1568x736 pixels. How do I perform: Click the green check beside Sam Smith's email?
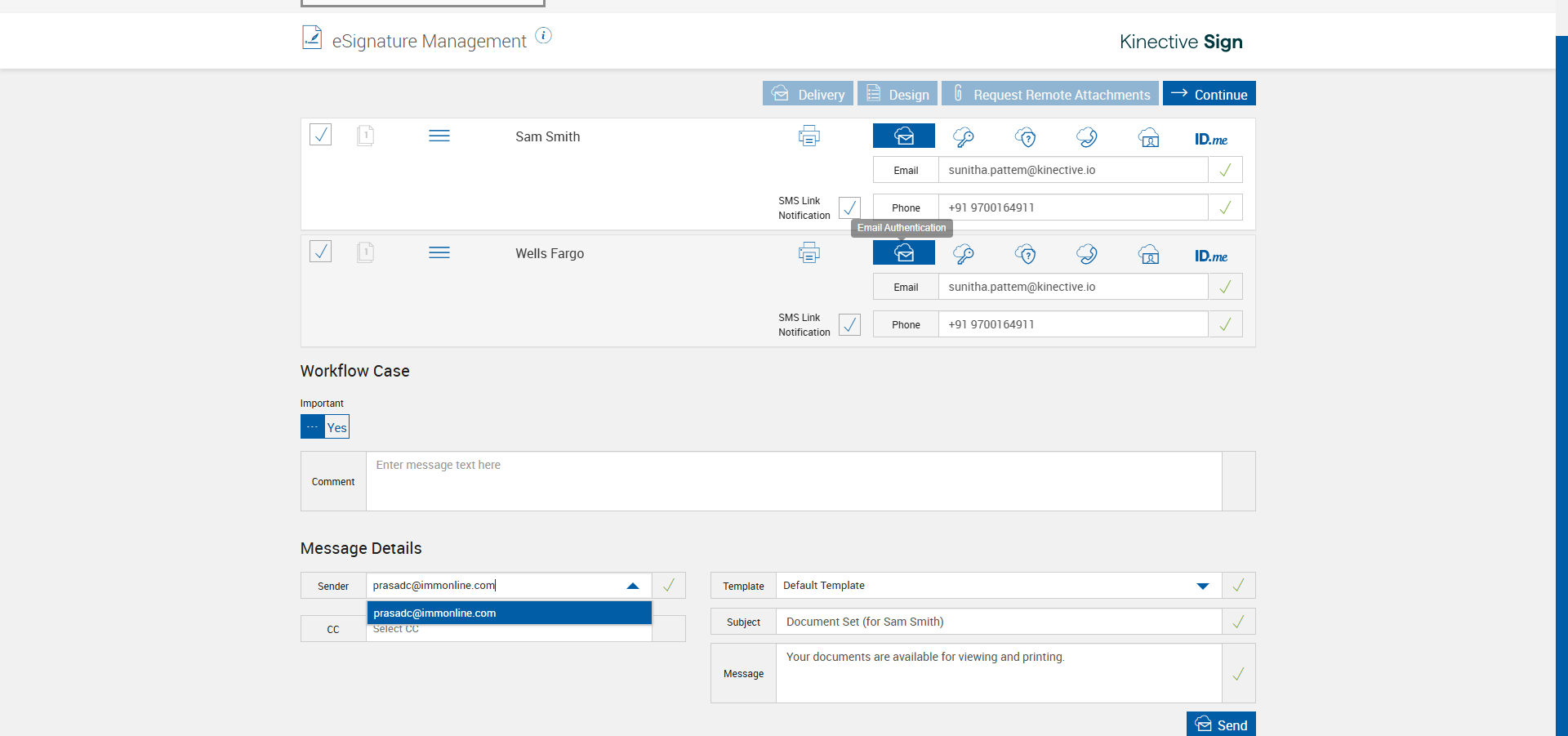(x=1225, y=170)
